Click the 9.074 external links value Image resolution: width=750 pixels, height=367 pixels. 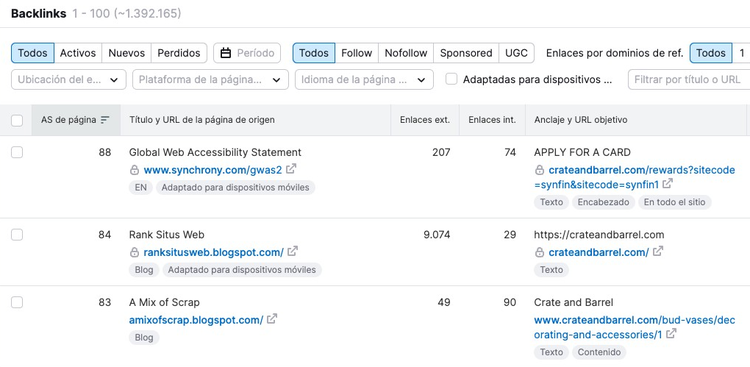point(437,235)
